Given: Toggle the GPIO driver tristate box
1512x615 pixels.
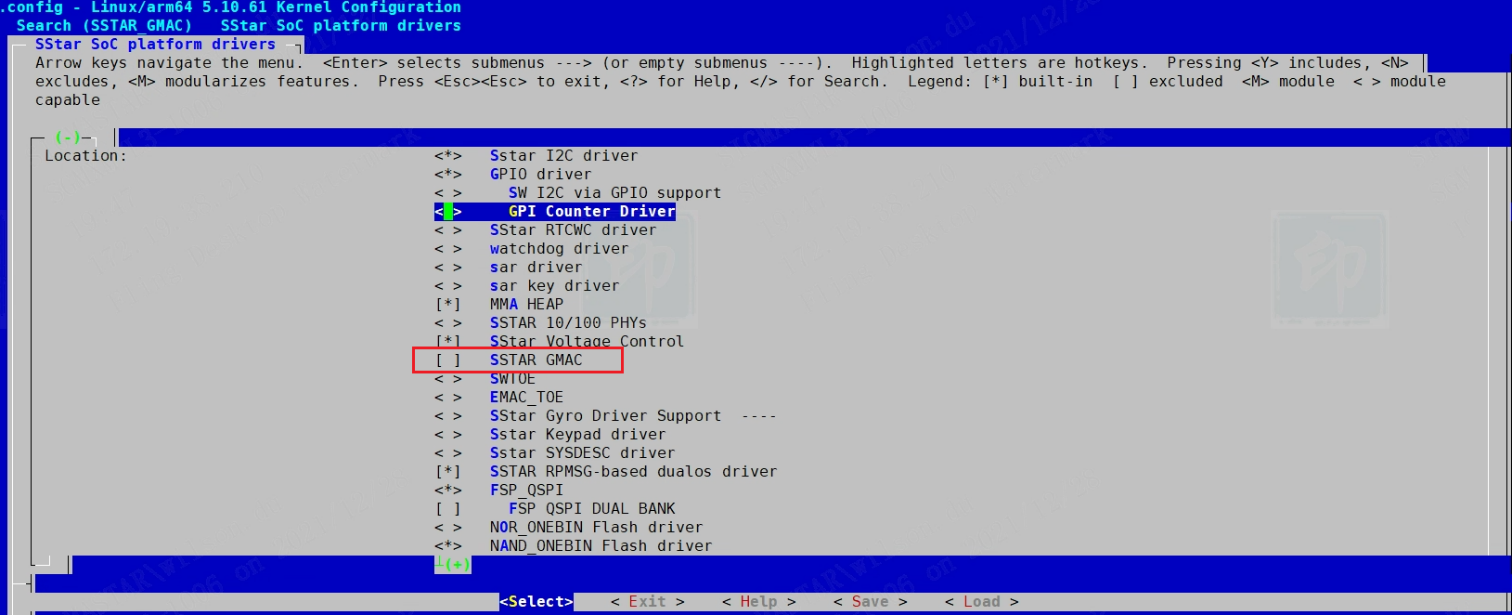Looking at the screenshot, I should pyautogui.click(x=448, y=174).
